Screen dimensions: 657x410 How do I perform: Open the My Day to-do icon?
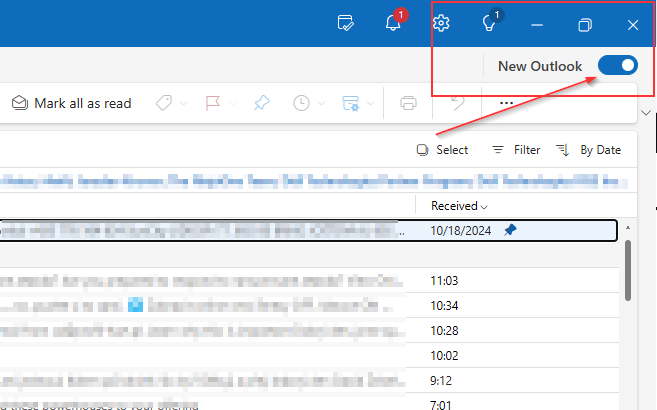point(345,23)
